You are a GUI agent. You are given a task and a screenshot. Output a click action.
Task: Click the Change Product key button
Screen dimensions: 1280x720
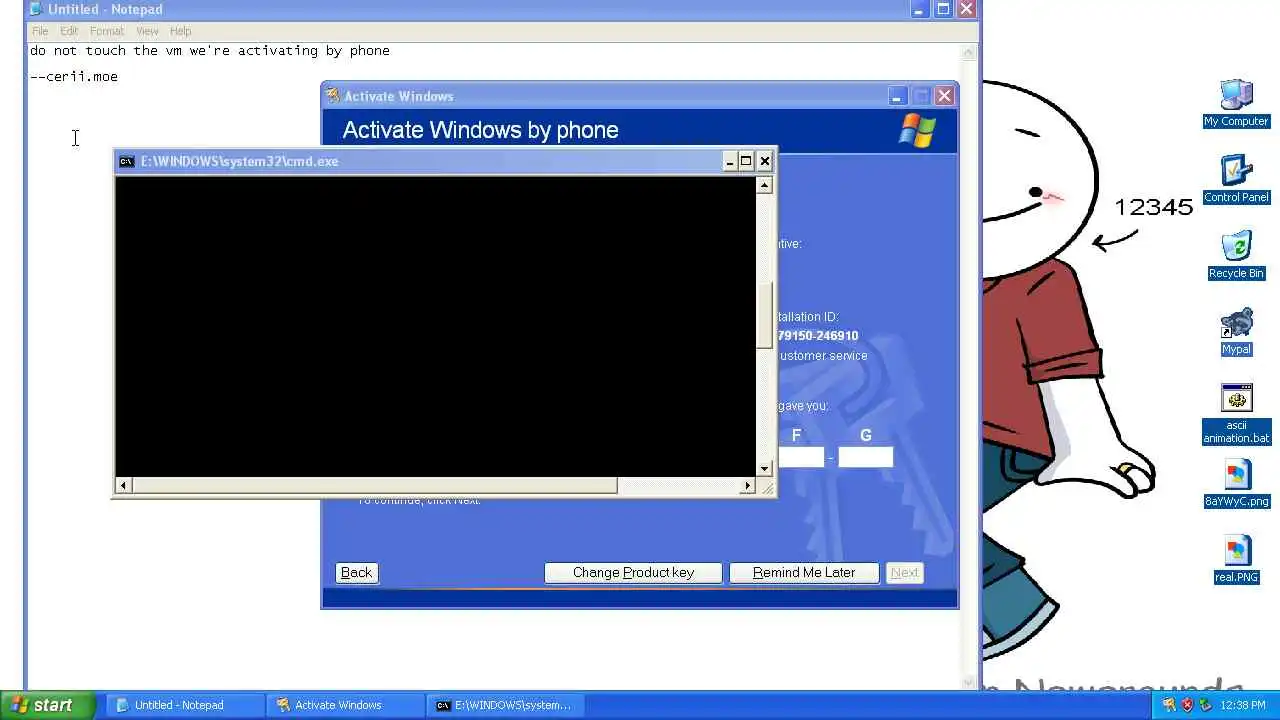[633, 573]
